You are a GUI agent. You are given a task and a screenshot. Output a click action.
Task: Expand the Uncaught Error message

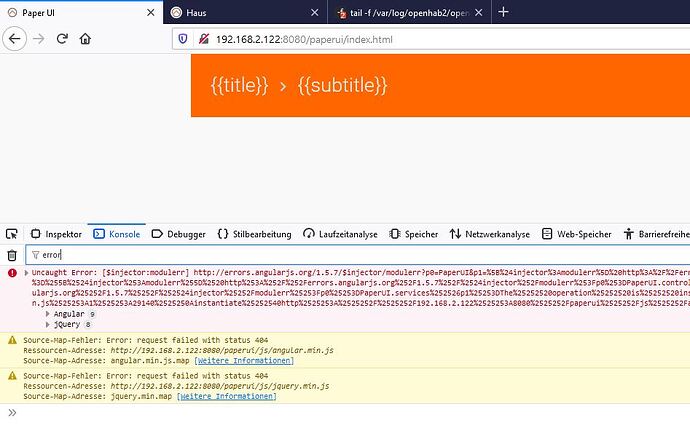[x=26, y=273]
